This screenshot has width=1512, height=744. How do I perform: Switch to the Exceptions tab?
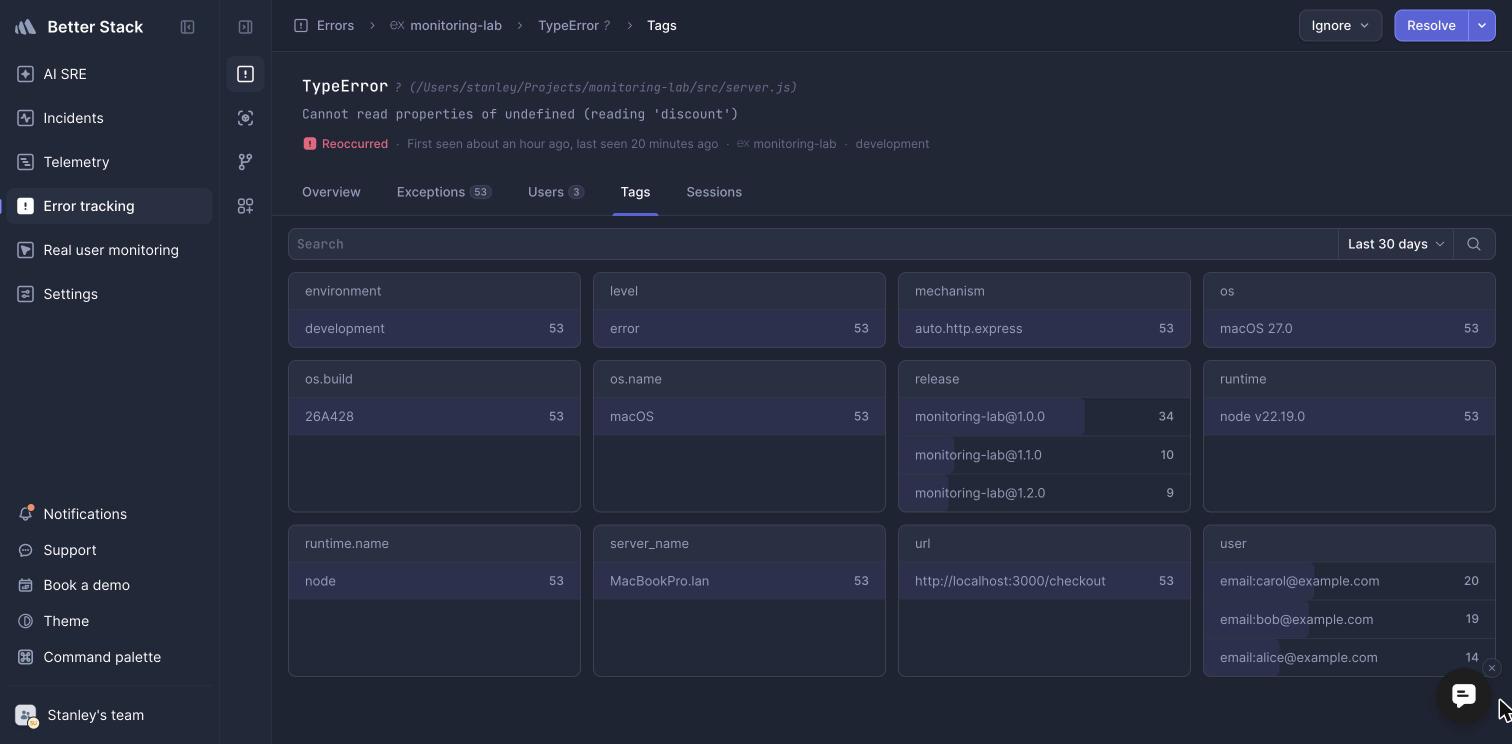tap(444, 192)
